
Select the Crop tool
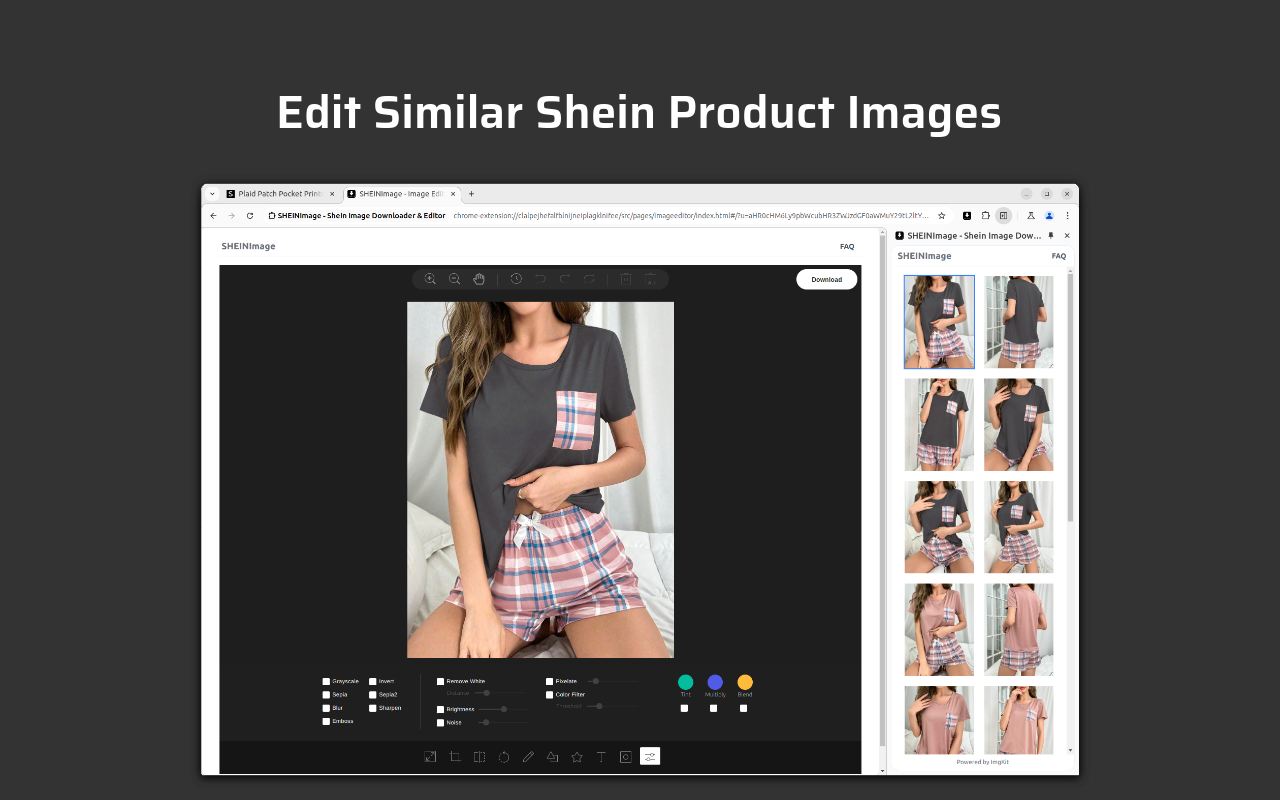coord(455,757)
